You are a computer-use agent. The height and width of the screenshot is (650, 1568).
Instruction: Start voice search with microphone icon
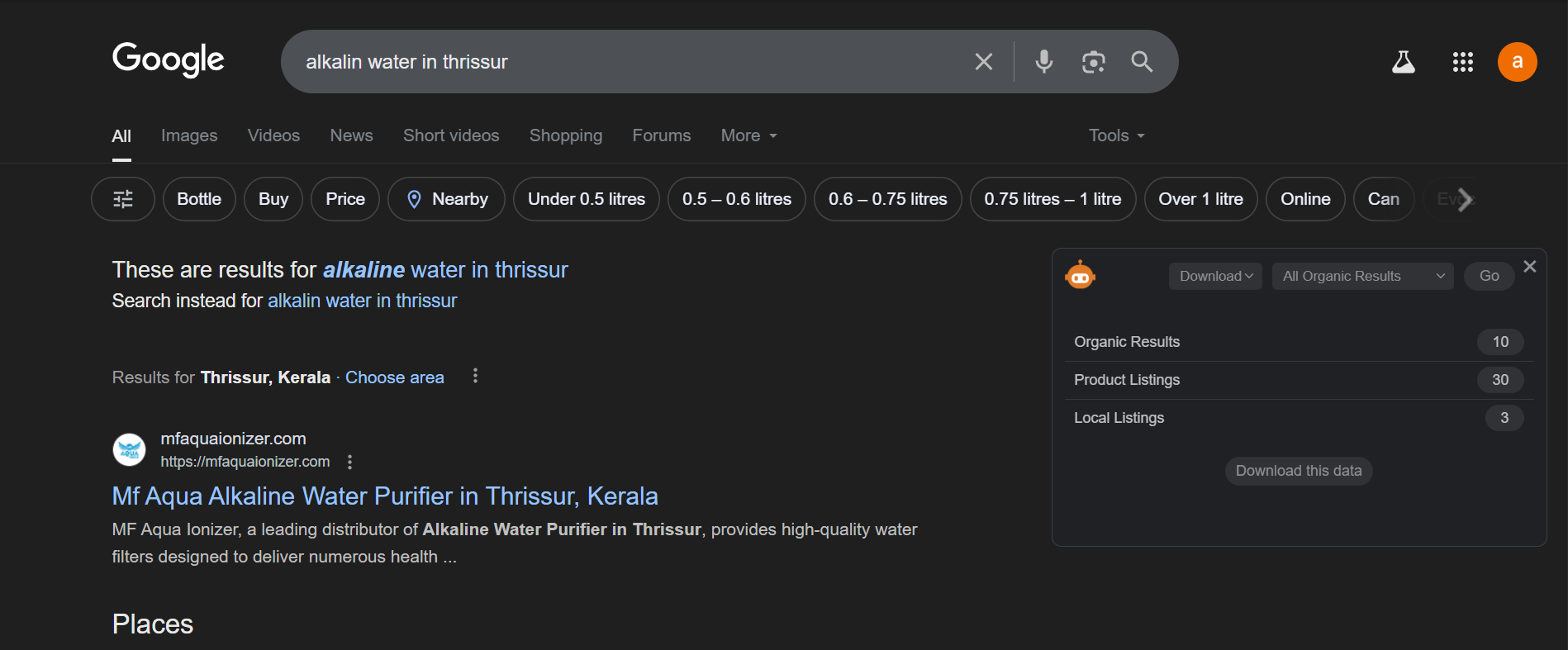point(1044,62)
